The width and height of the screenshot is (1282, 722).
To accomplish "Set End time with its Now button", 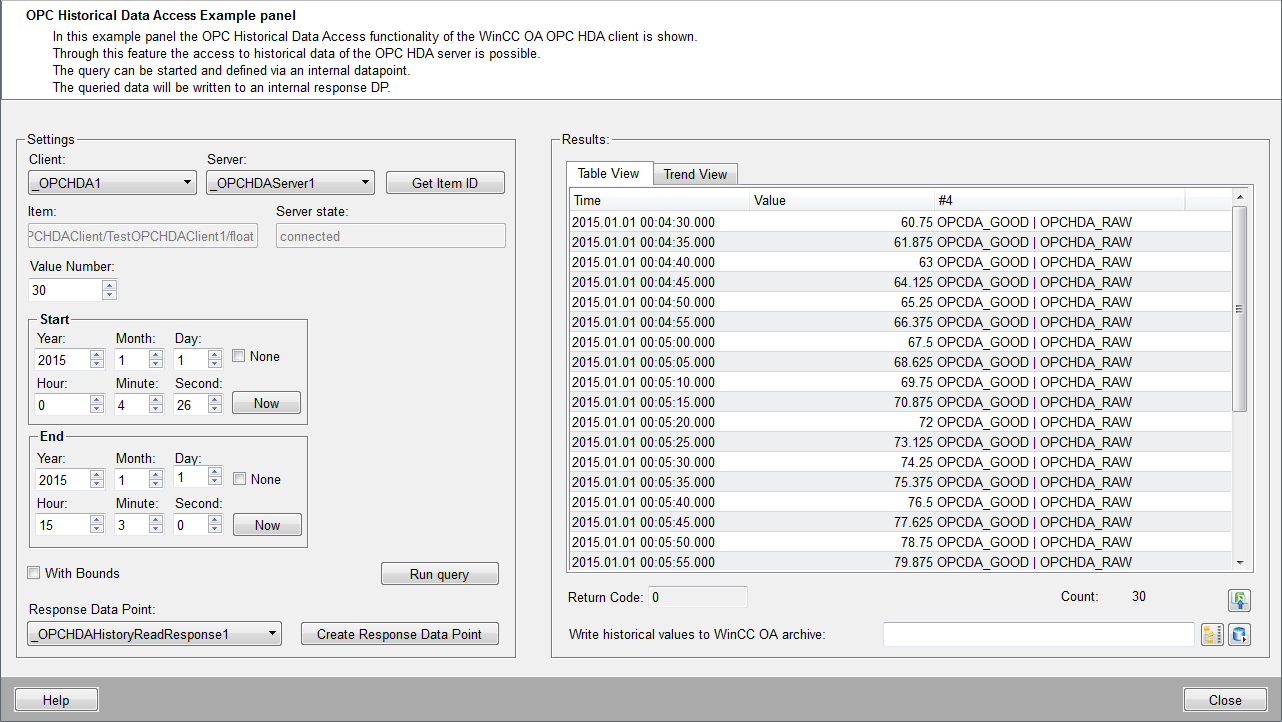I will (x=267, y=525).
